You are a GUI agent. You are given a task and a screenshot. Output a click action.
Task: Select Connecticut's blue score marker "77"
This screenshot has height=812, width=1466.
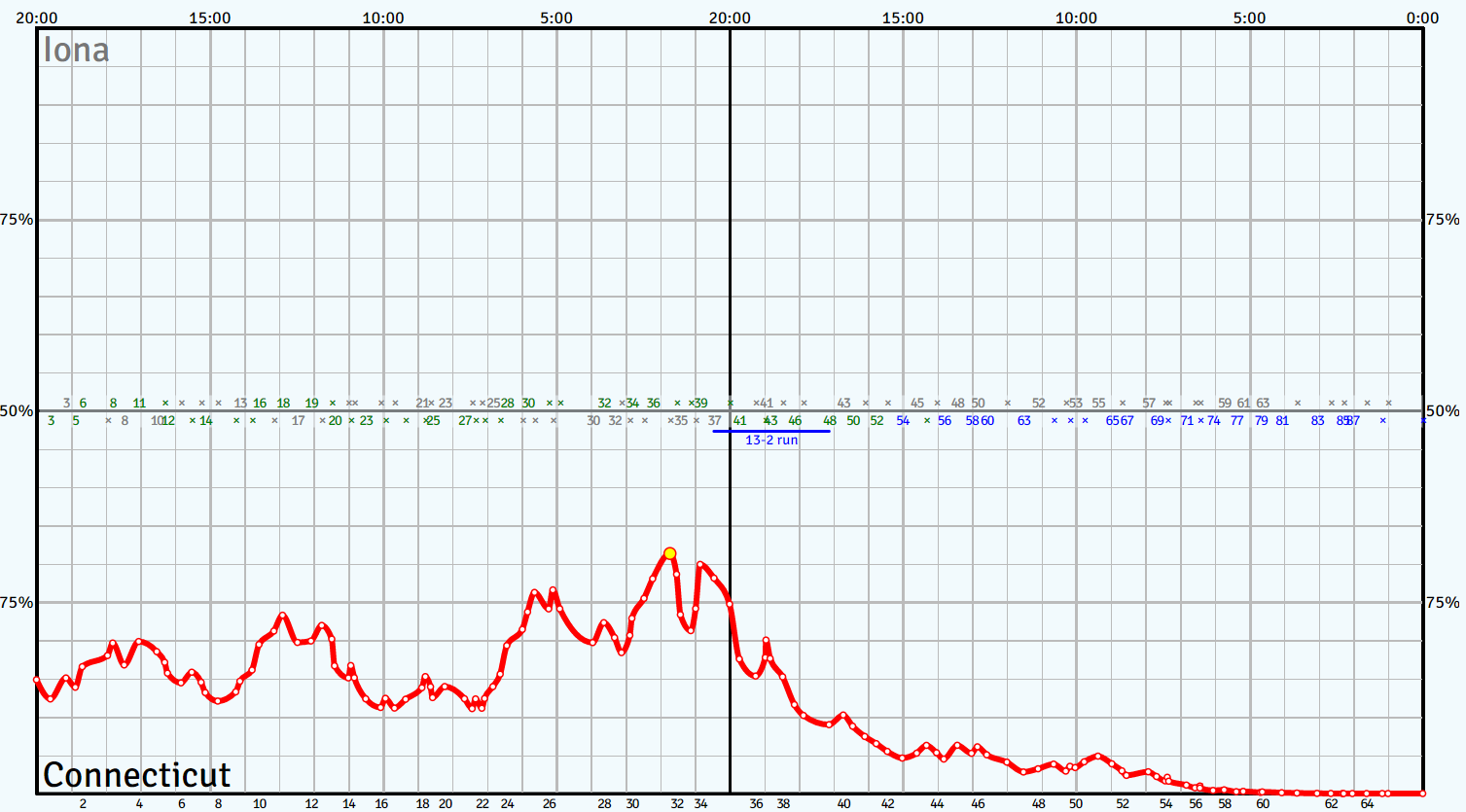(1236, 421)
